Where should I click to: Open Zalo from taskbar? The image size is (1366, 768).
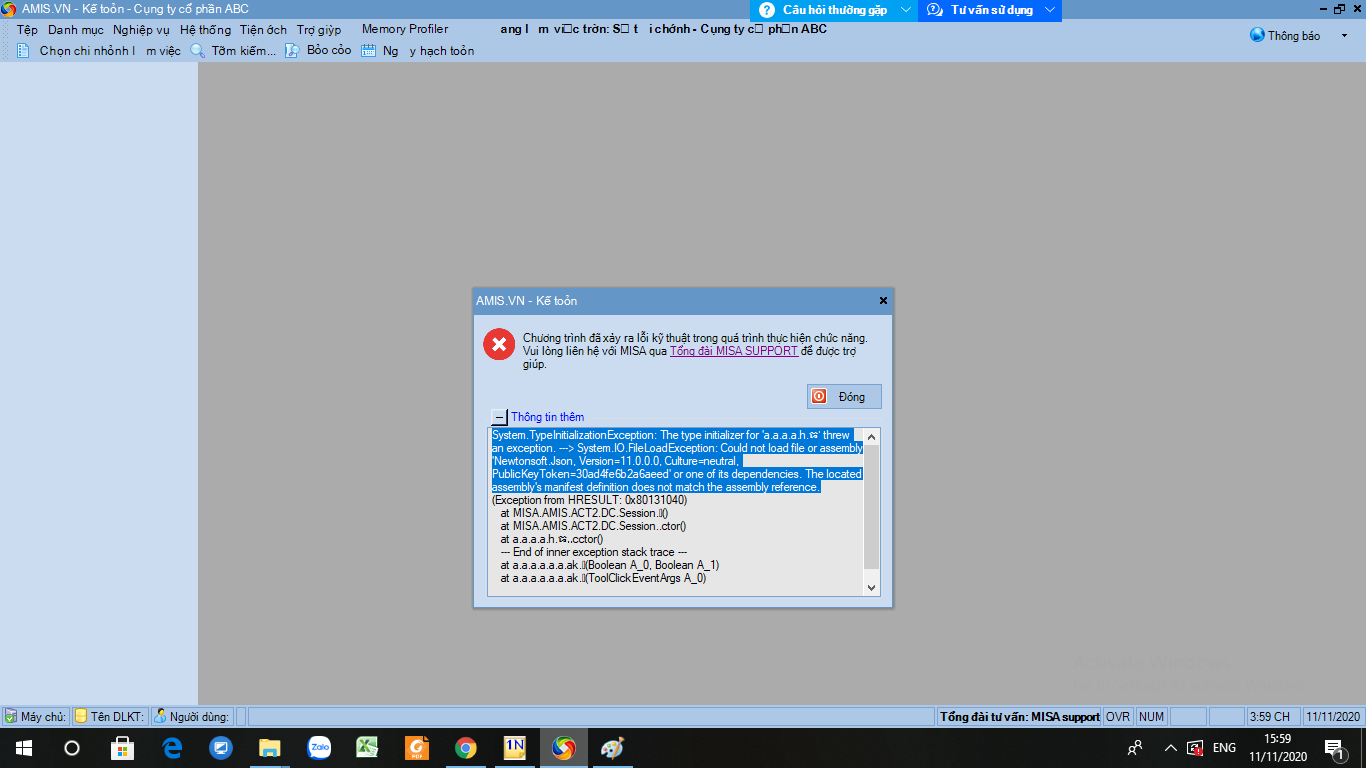[x=319, y=748]
